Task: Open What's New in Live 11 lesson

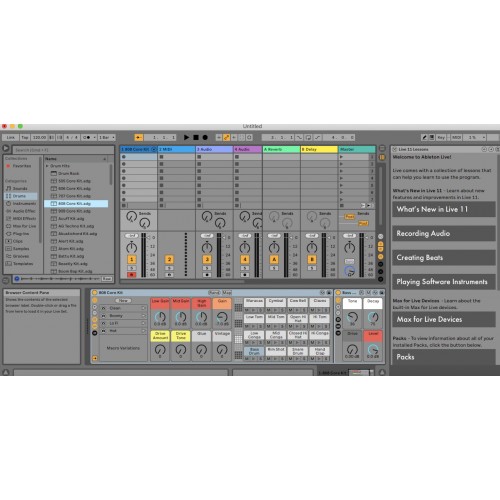Action: [444, 209]
